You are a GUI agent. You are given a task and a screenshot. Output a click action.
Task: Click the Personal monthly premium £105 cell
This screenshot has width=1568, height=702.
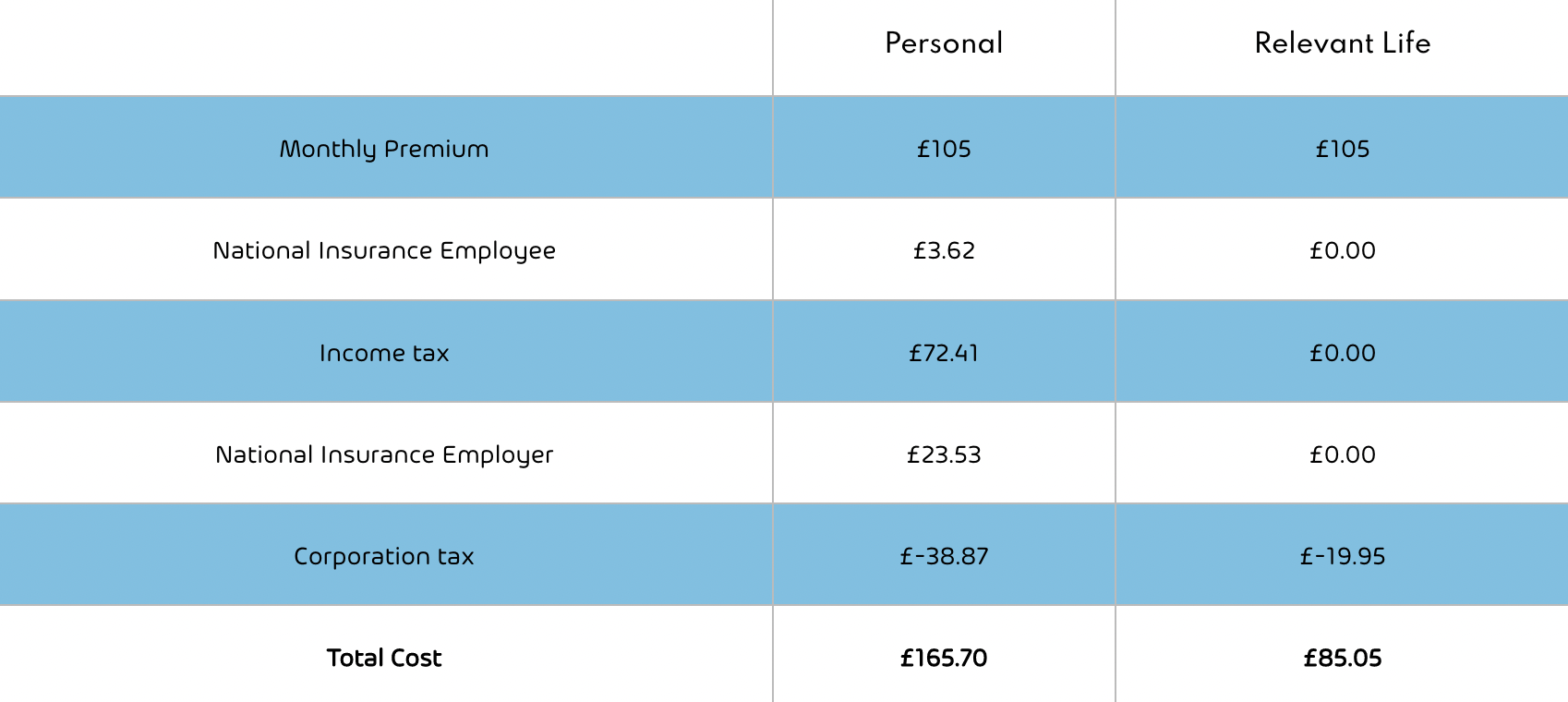(x=944, y=150)
